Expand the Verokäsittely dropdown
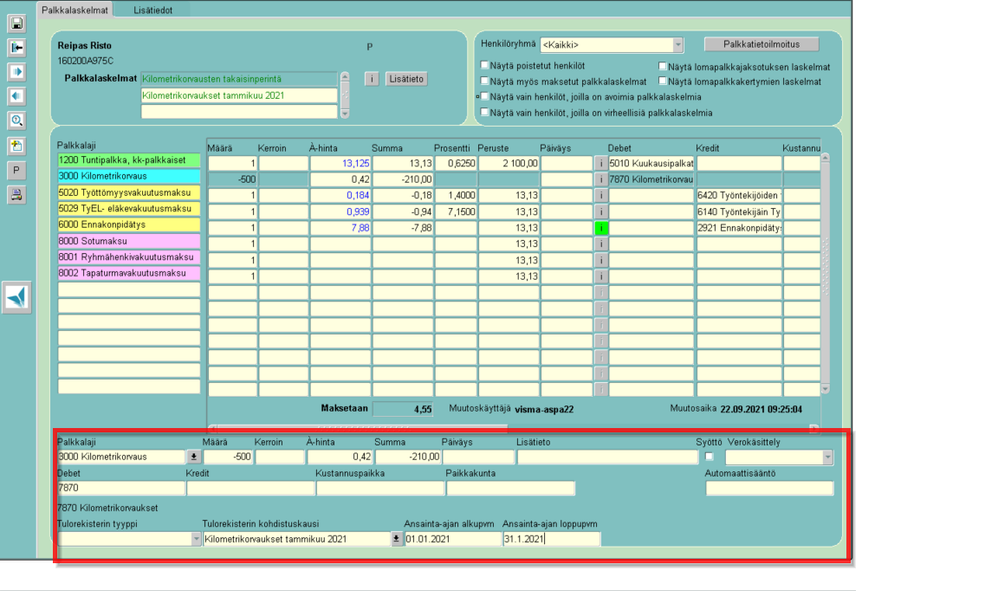 [827, 457]
